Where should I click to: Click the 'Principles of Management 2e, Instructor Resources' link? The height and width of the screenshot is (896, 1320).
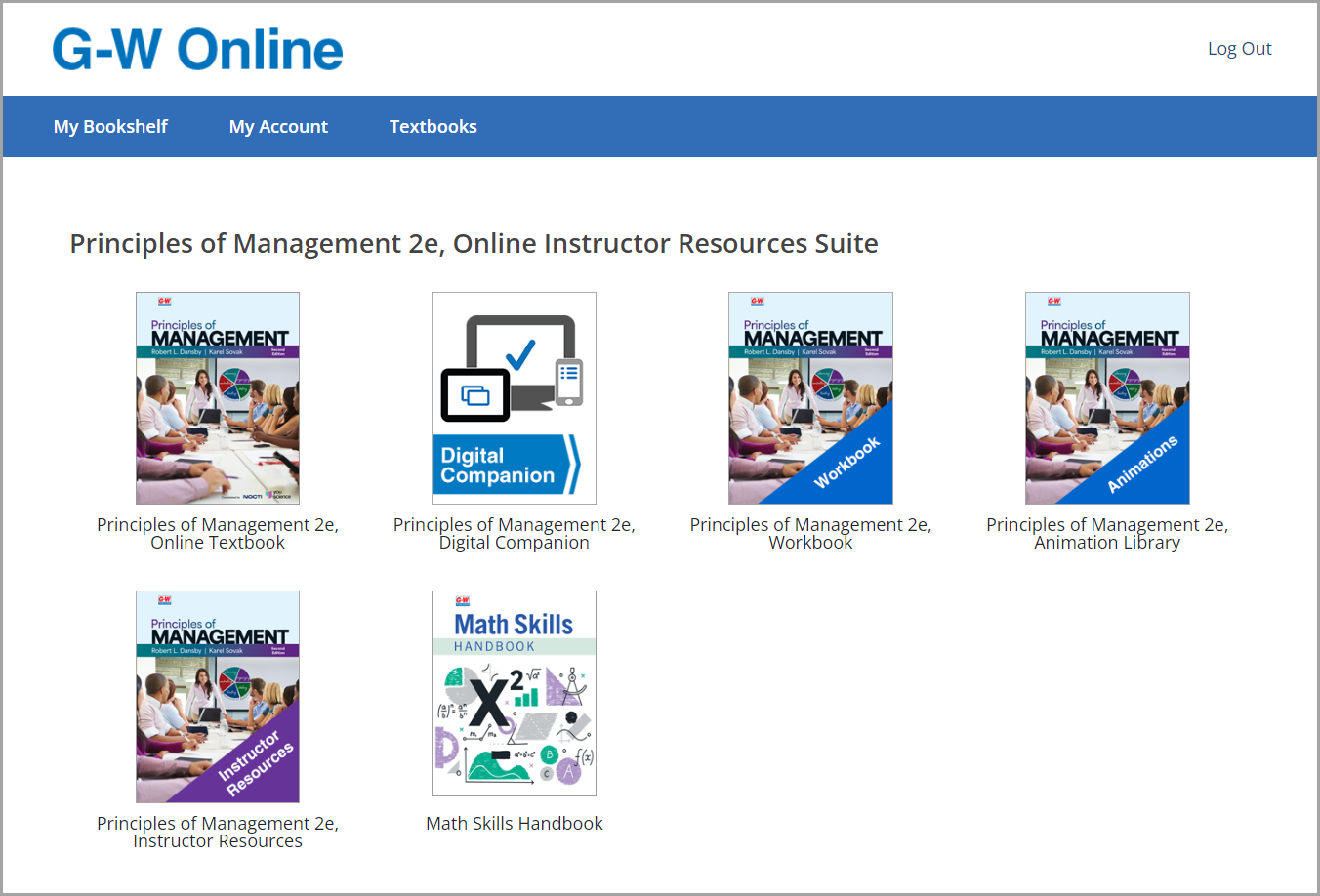click(218, 833)
